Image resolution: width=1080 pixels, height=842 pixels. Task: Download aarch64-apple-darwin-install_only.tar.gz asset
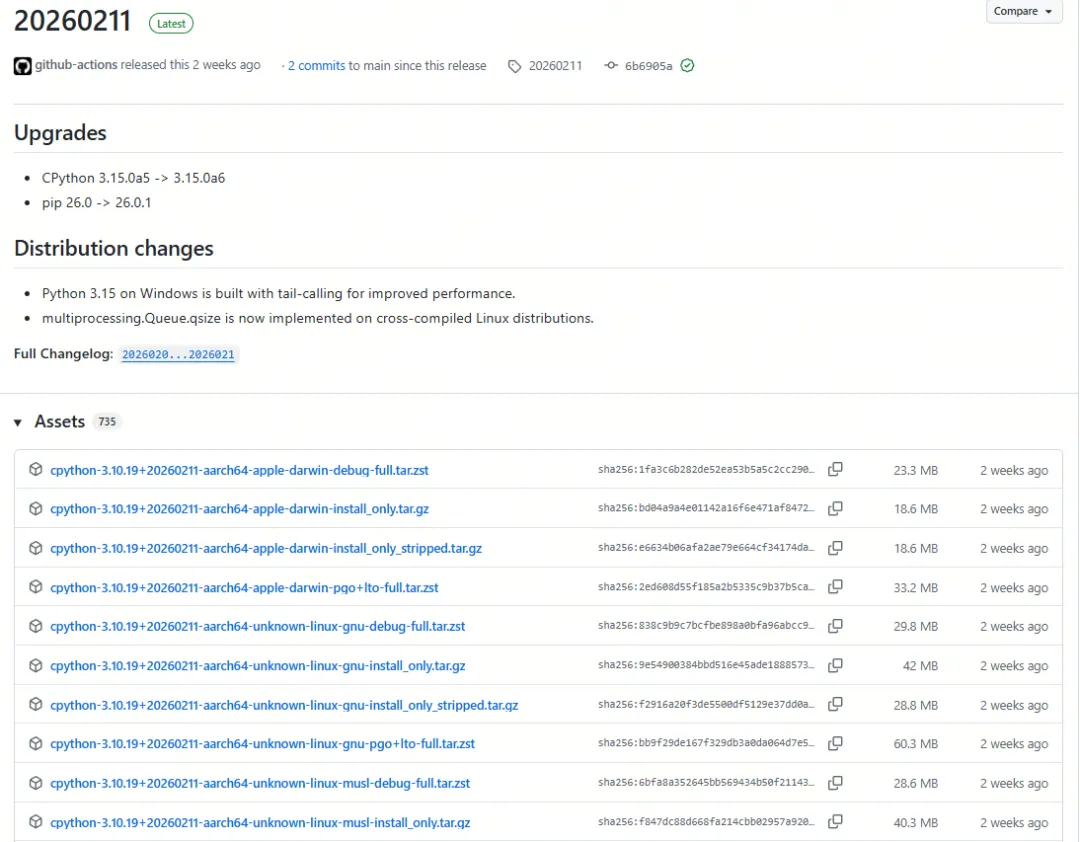coord(239,509)
